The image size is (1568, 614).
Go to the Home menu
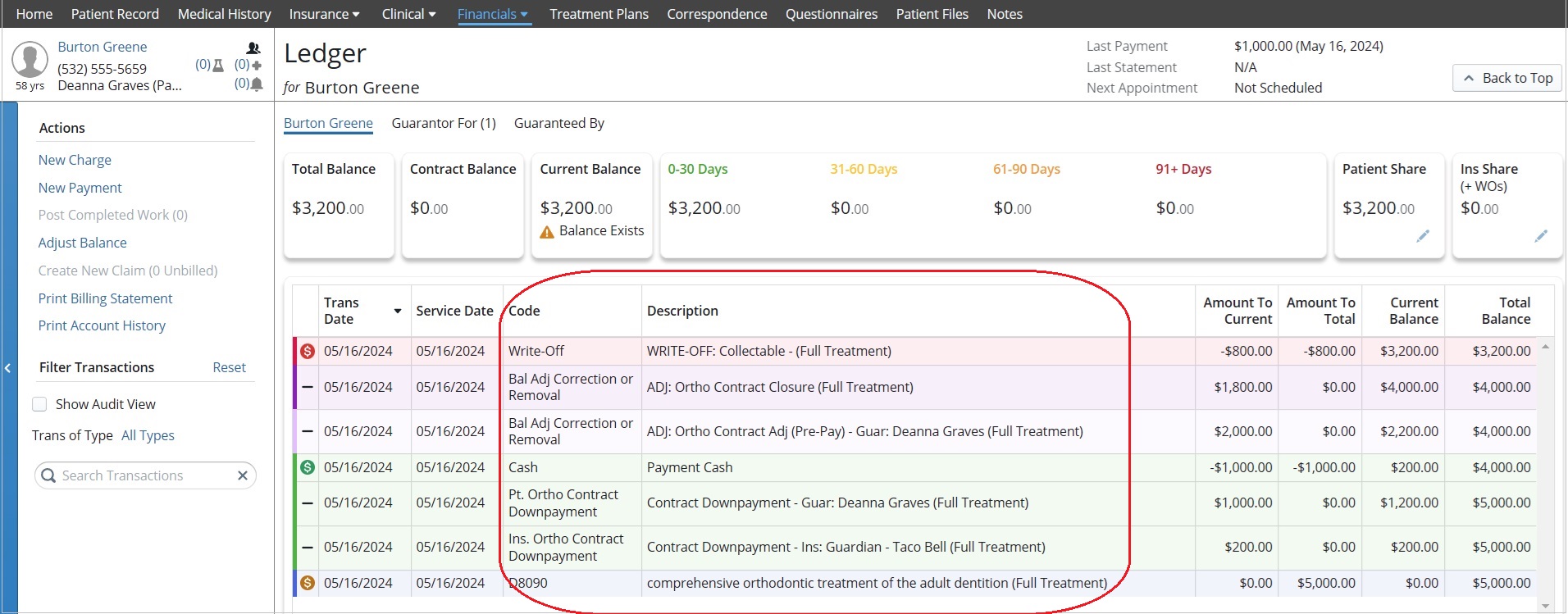(x=34, y=14)
